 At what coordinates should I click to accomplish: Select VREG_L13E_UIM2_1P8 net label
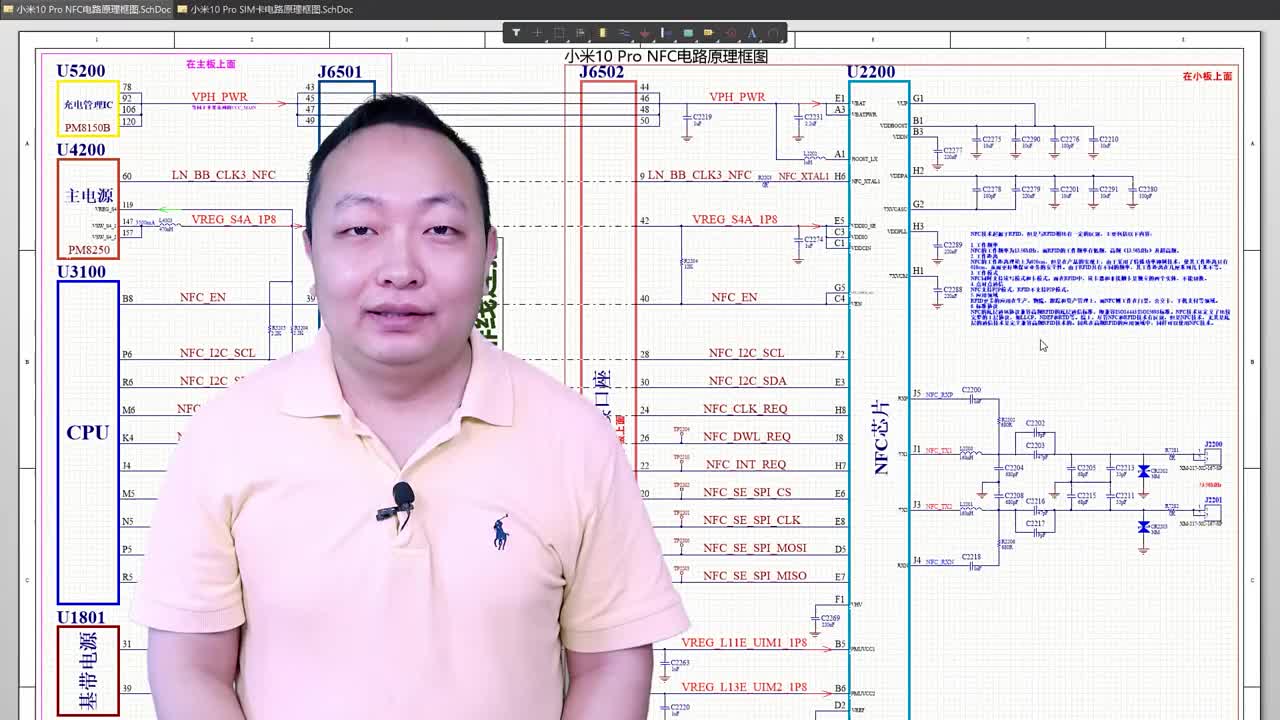pyautogui.click(x=744, y=687)
